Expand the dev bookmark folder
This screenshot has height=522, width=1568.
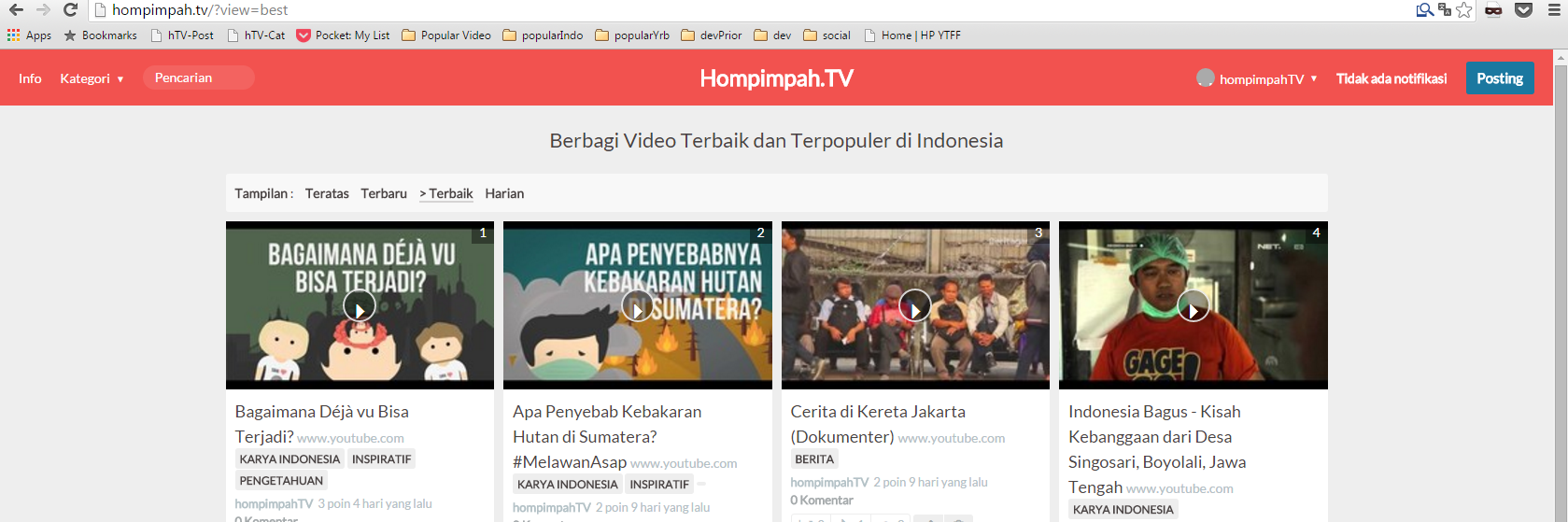(x=772, y=35)
